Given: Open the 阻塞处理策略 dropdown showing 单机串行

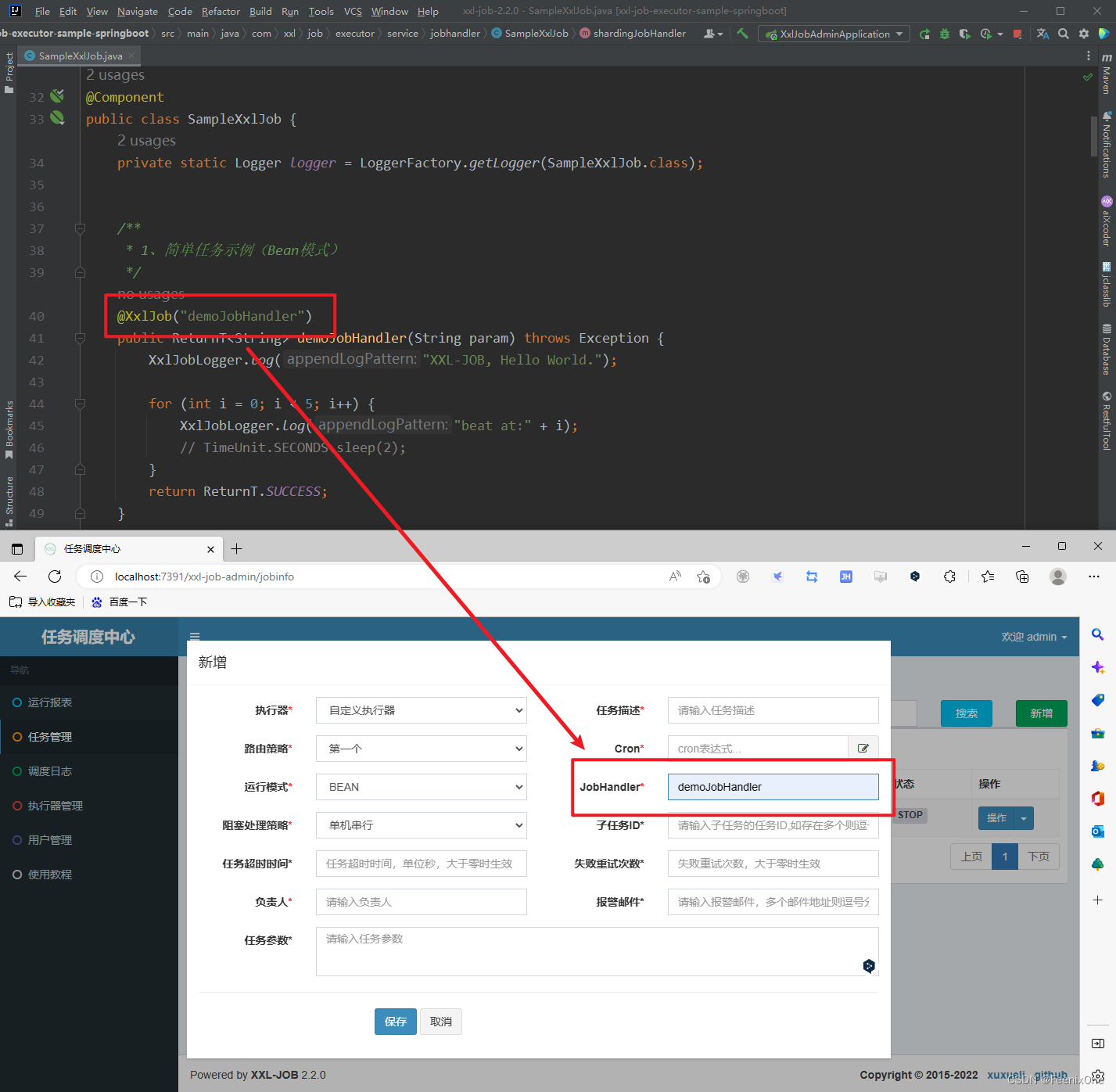Looking at the screenshot, I should (x=422, y=825).
